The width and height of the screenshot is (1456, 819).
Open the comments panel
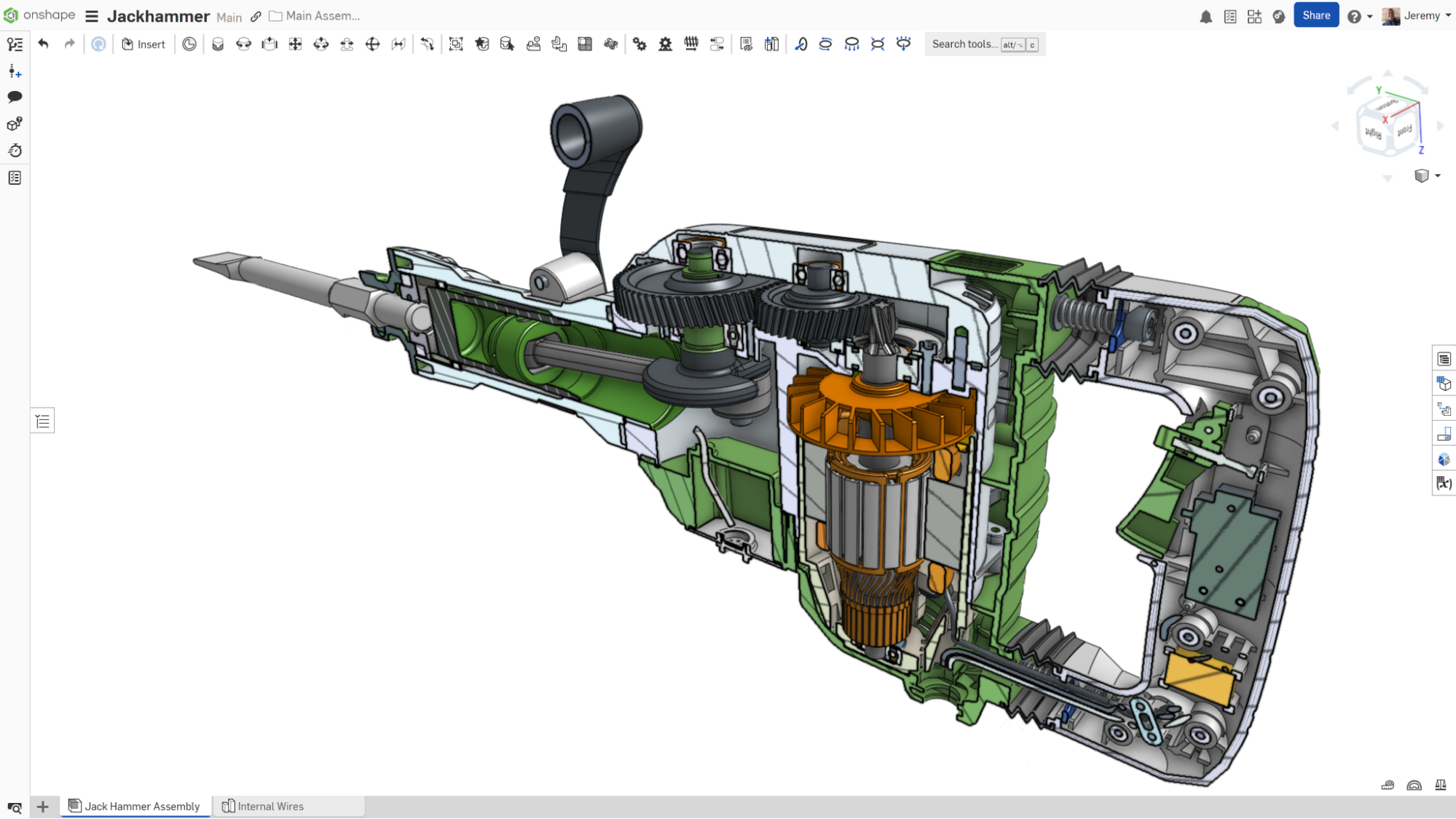[x=15, y=97]
